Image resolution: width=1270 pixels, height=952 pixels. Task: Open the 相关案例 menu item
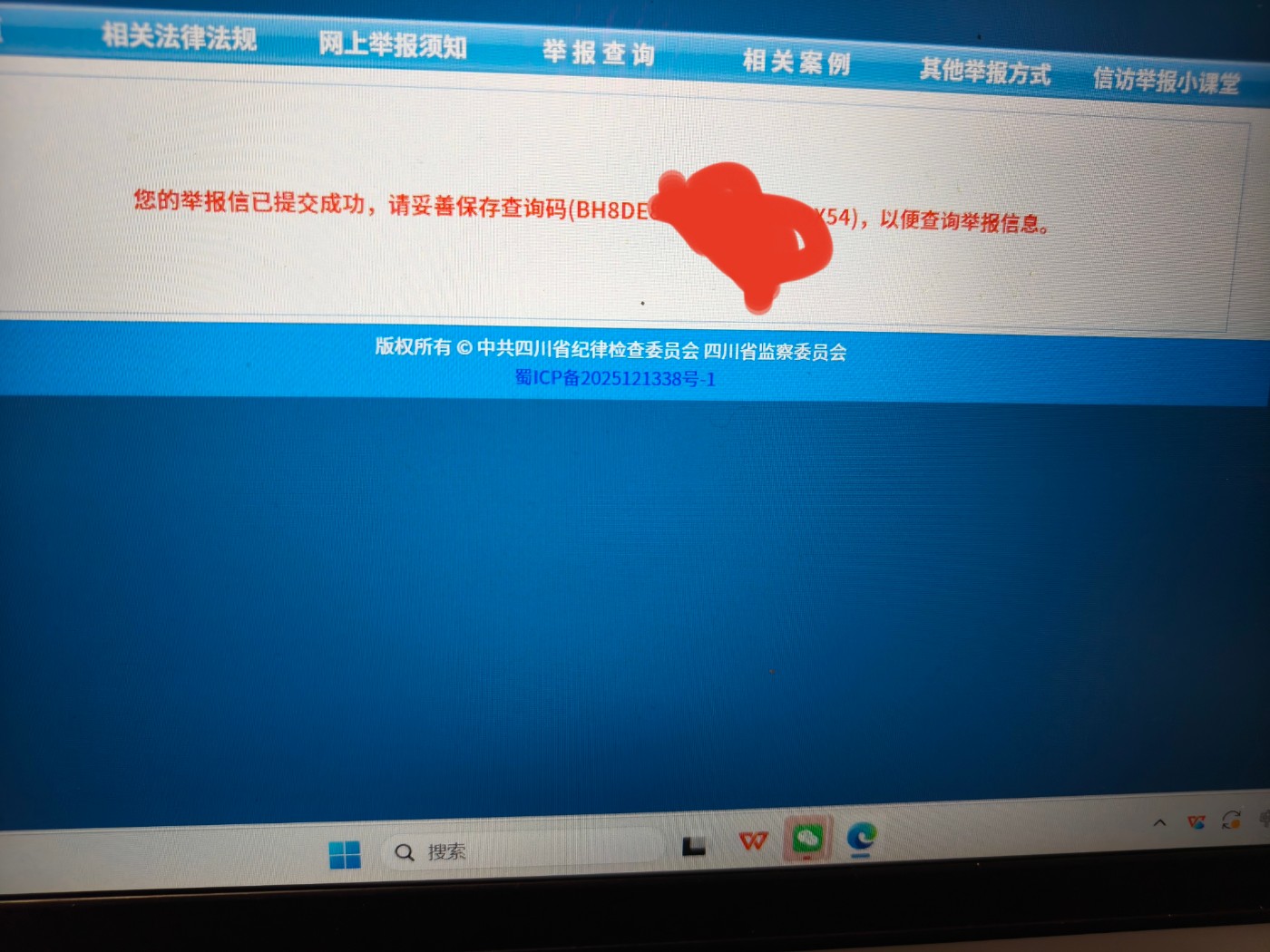click(796, 62)
